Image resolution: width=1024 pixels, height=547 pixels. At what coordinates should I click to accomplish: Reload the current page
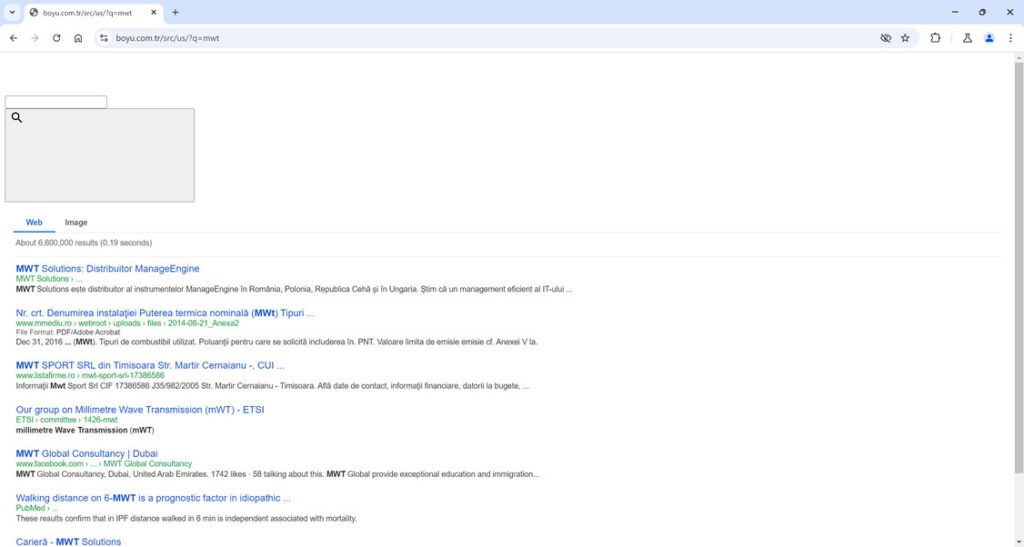[x=56, y=38]
